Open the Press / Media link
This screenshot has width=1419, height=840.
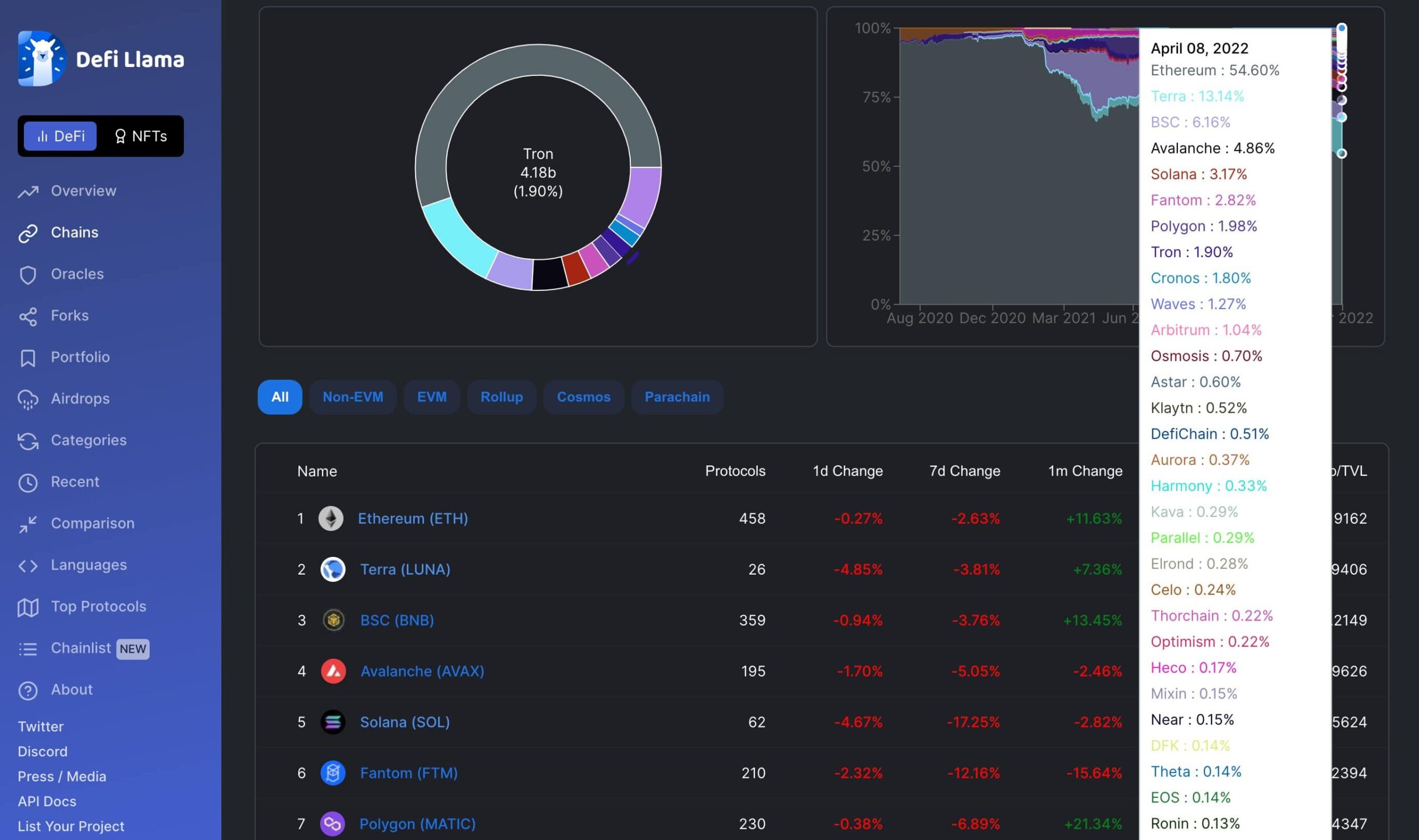point(62,776)
